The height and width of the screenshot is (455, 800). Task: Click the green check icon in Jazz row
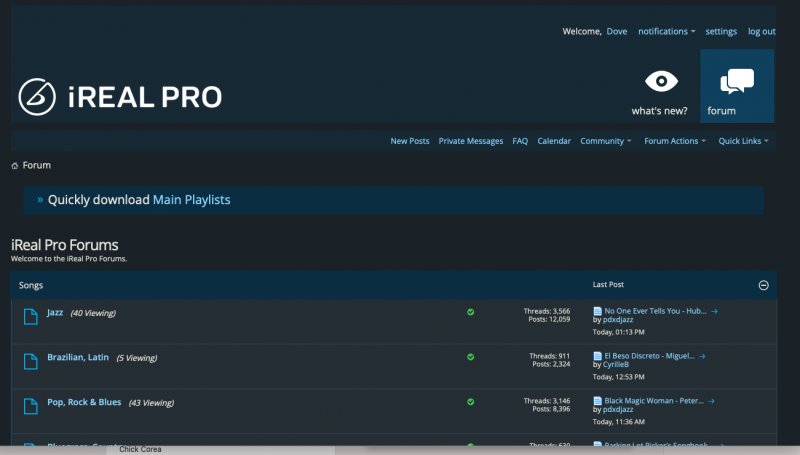pos(470,312)
